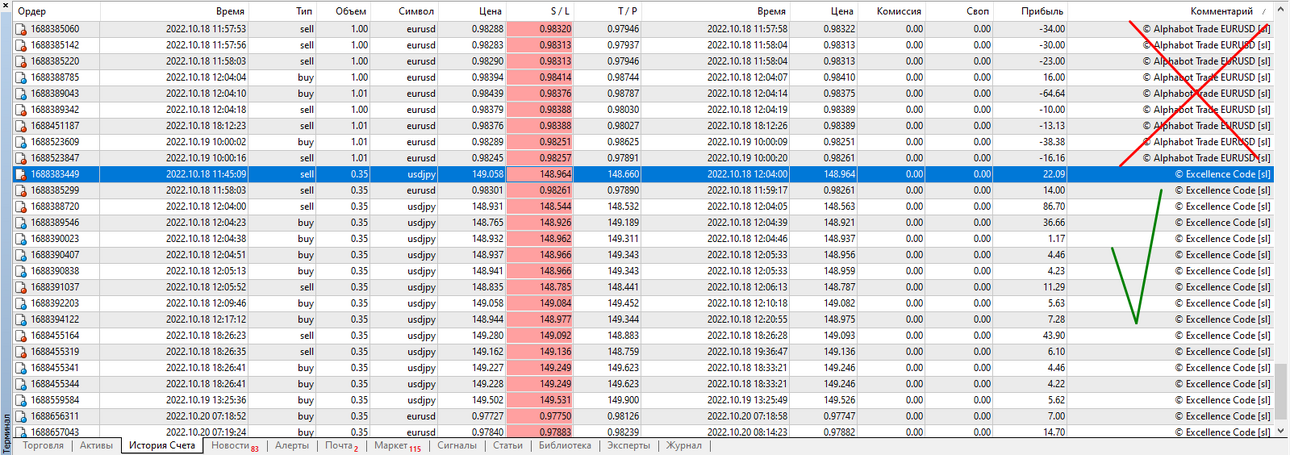Open the Статьи tab

pyautogui.click(x=508, y=446)
